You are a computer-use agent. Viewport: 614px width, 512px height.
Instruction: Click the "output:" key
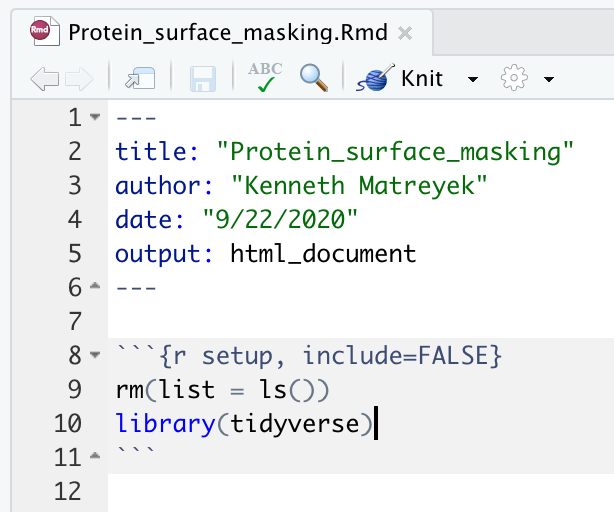point(164,254)
